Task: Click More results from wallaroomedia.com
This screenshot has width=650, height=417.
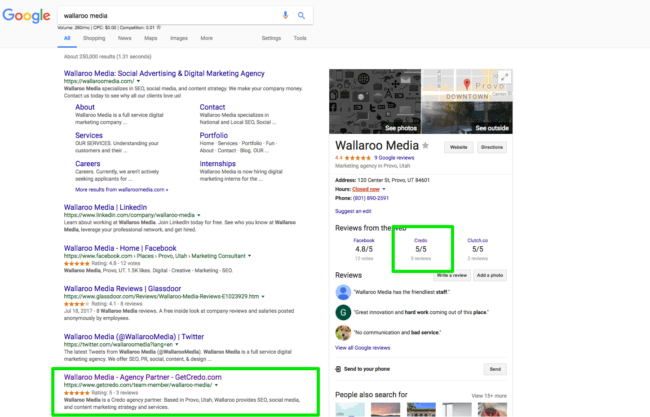Action: tap(121, 190)
